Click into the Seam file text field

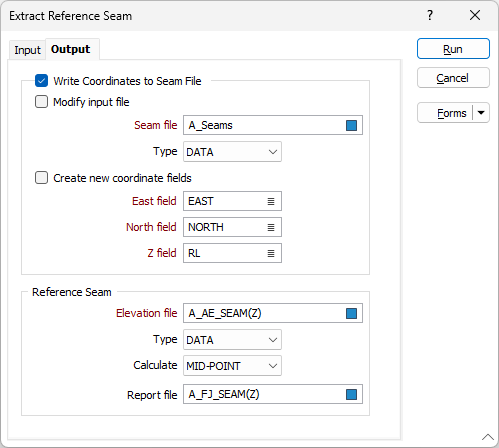click(263, 125)
